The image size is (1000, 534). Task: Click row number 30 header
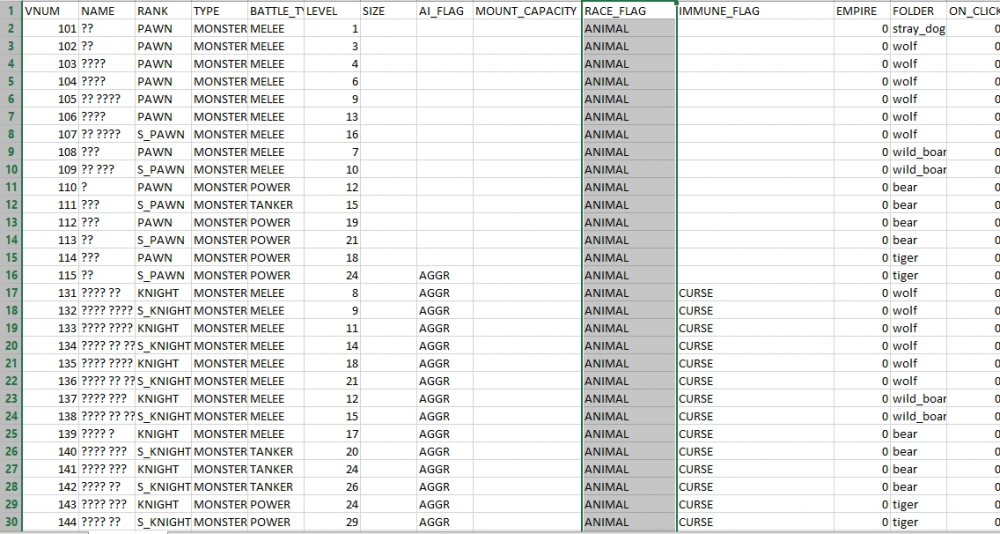tap(11, 522)
